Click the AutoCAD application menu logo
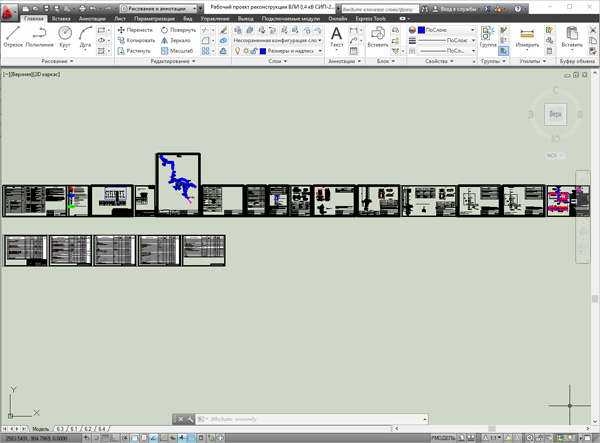This screenshot has width=600, height=443. click(7, 12)
